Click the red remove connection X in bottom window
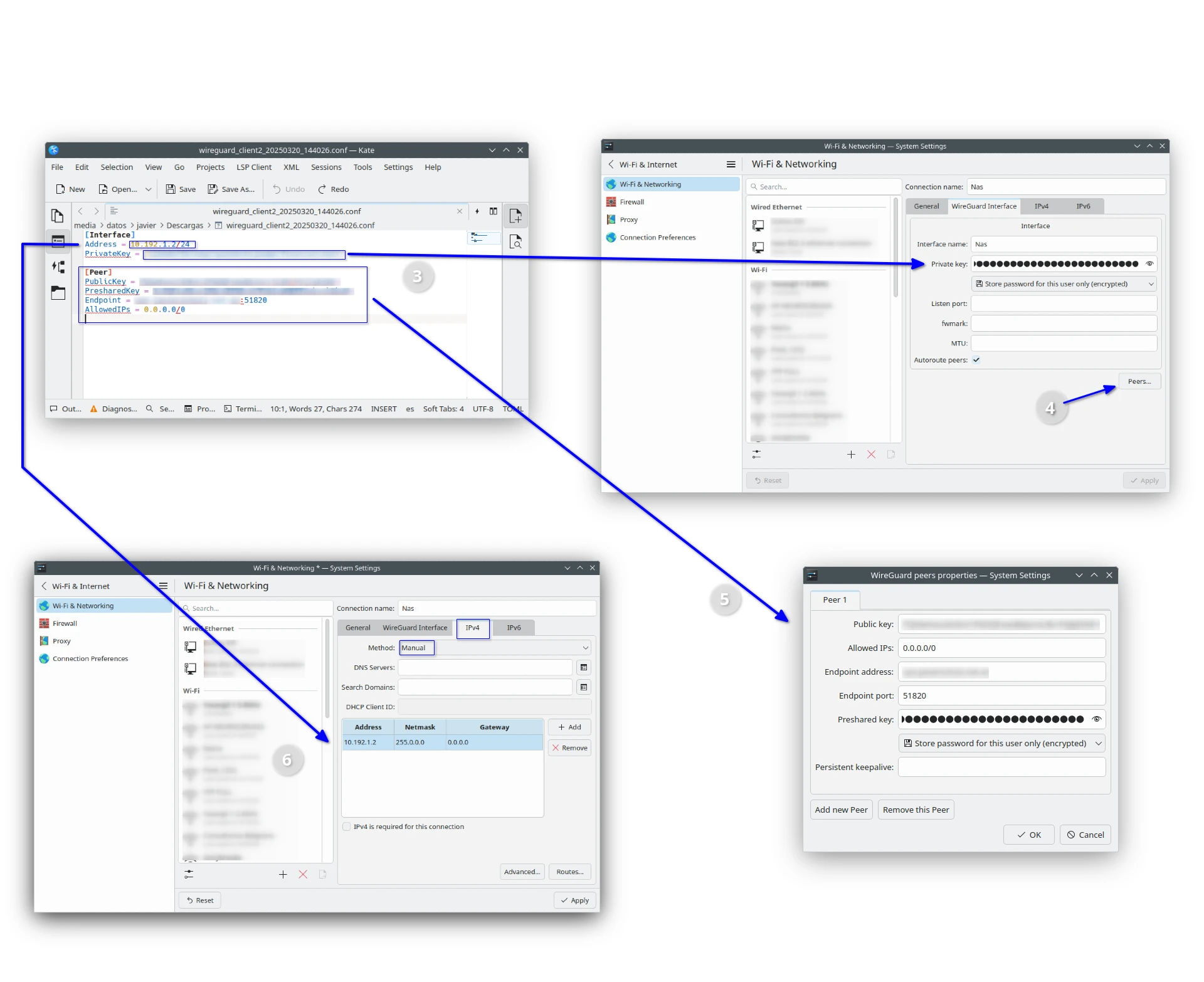Viewport: 1204px width, 982px height. [303, 874]
